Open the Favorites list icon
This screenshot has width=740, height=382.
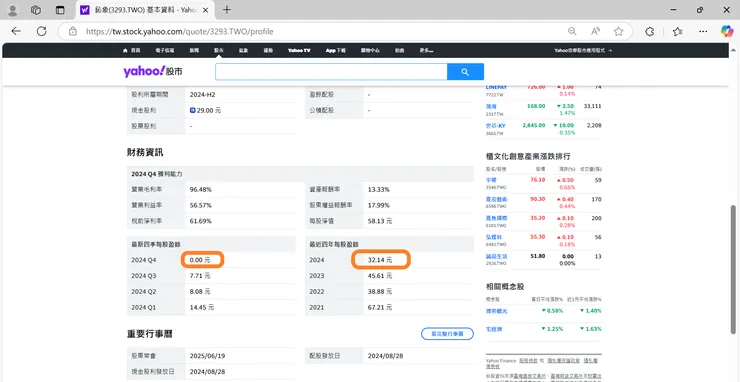point(678,32)
